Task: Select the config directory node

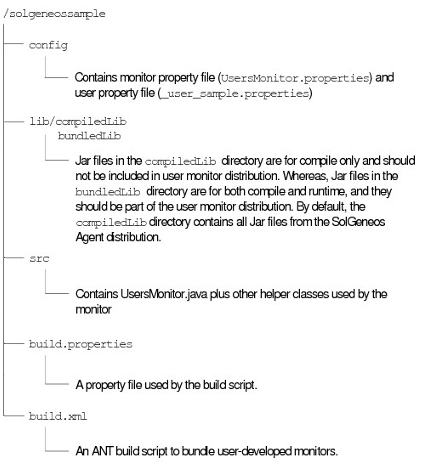Action: pos(48,45)
